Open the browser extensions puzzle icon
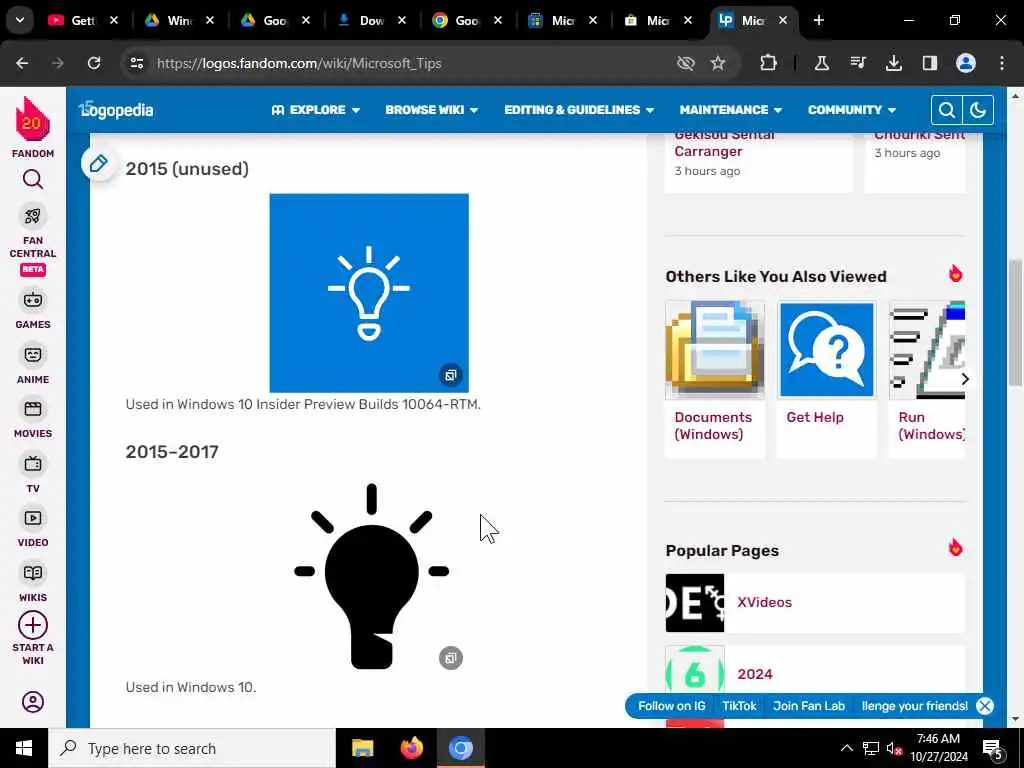The height and width of the screenshot is (768, 1024). (x=769, y=63)
